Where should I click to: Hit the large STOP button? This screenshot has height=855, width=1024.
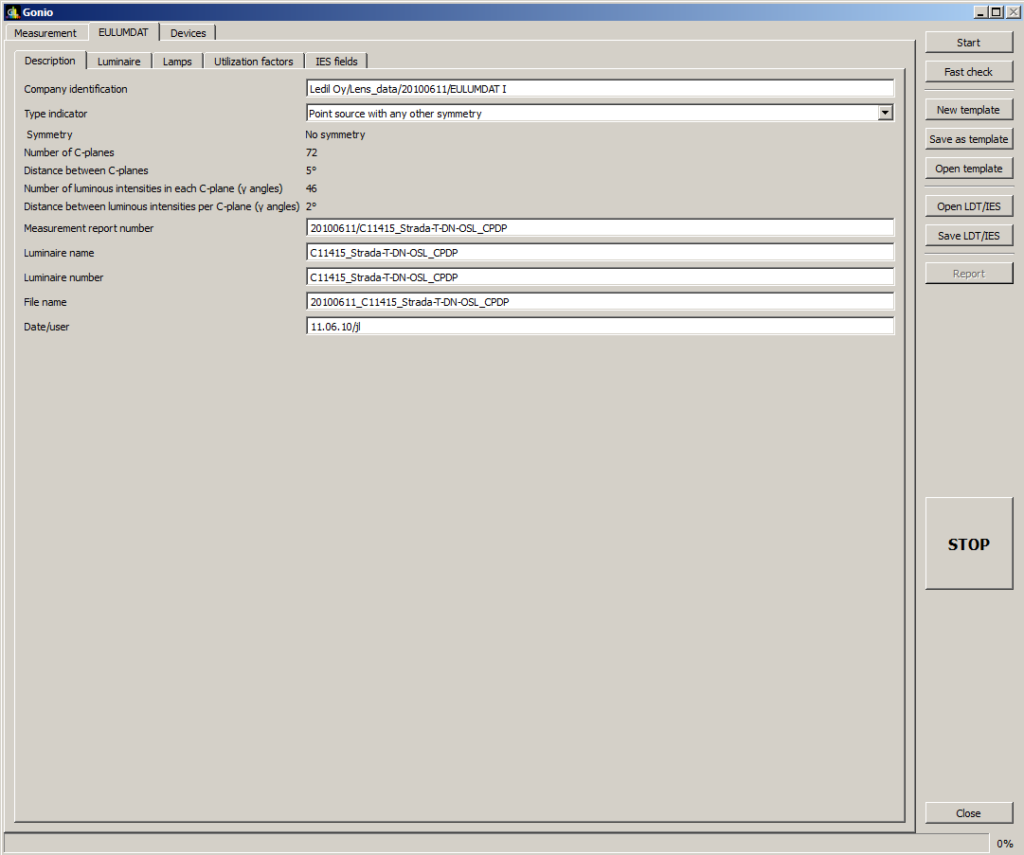click(968, 544)
